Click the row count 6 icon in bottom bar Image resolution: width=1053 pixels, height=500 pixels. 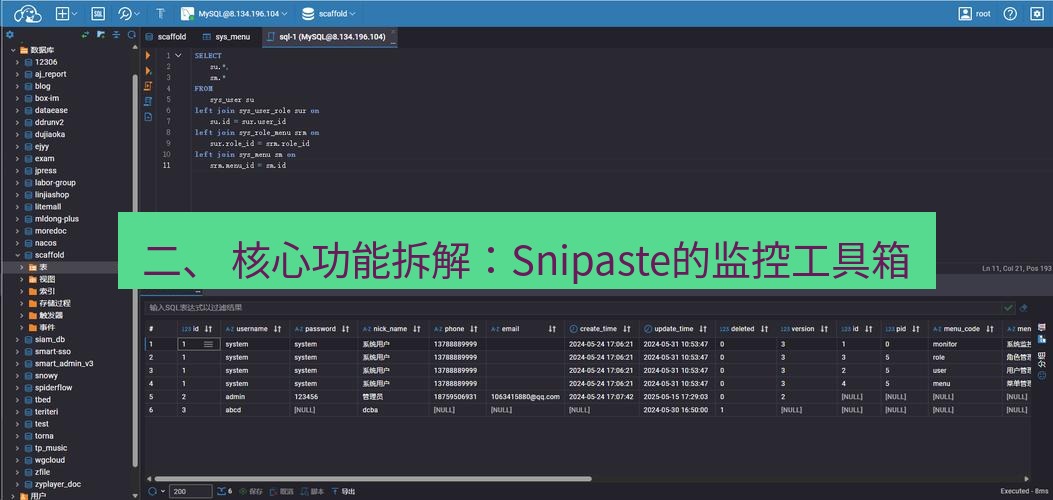pyautogui.click(x=224, y=491)
